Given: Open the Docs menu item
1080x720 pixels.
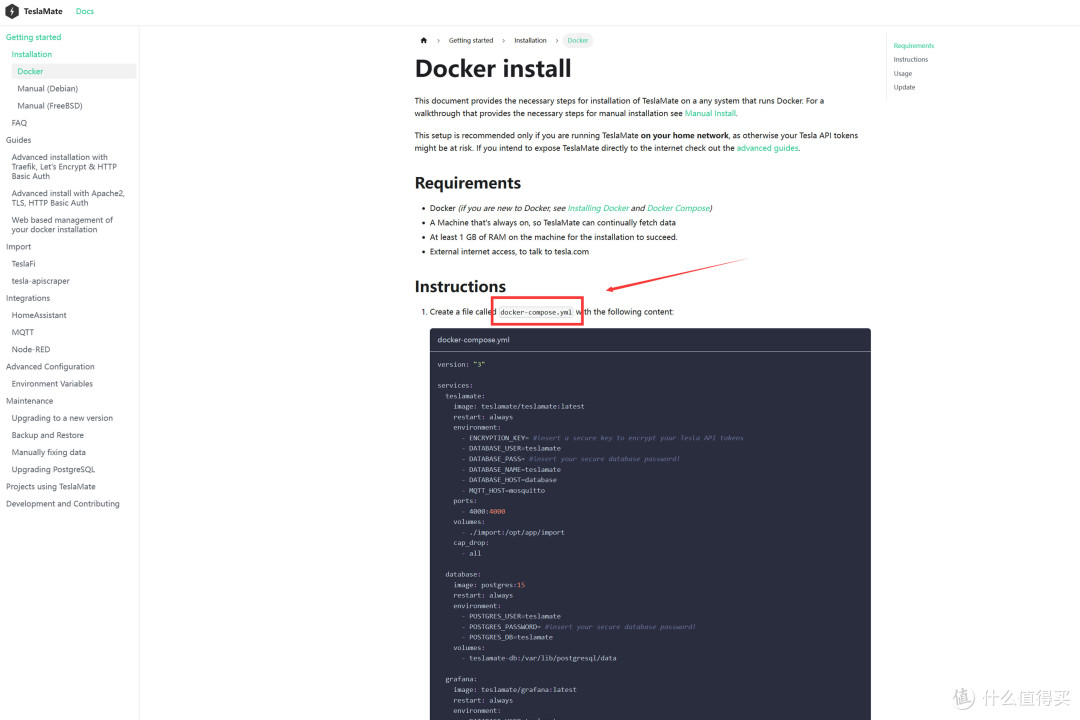Looking at the screenshot, I should click(84, 11).
